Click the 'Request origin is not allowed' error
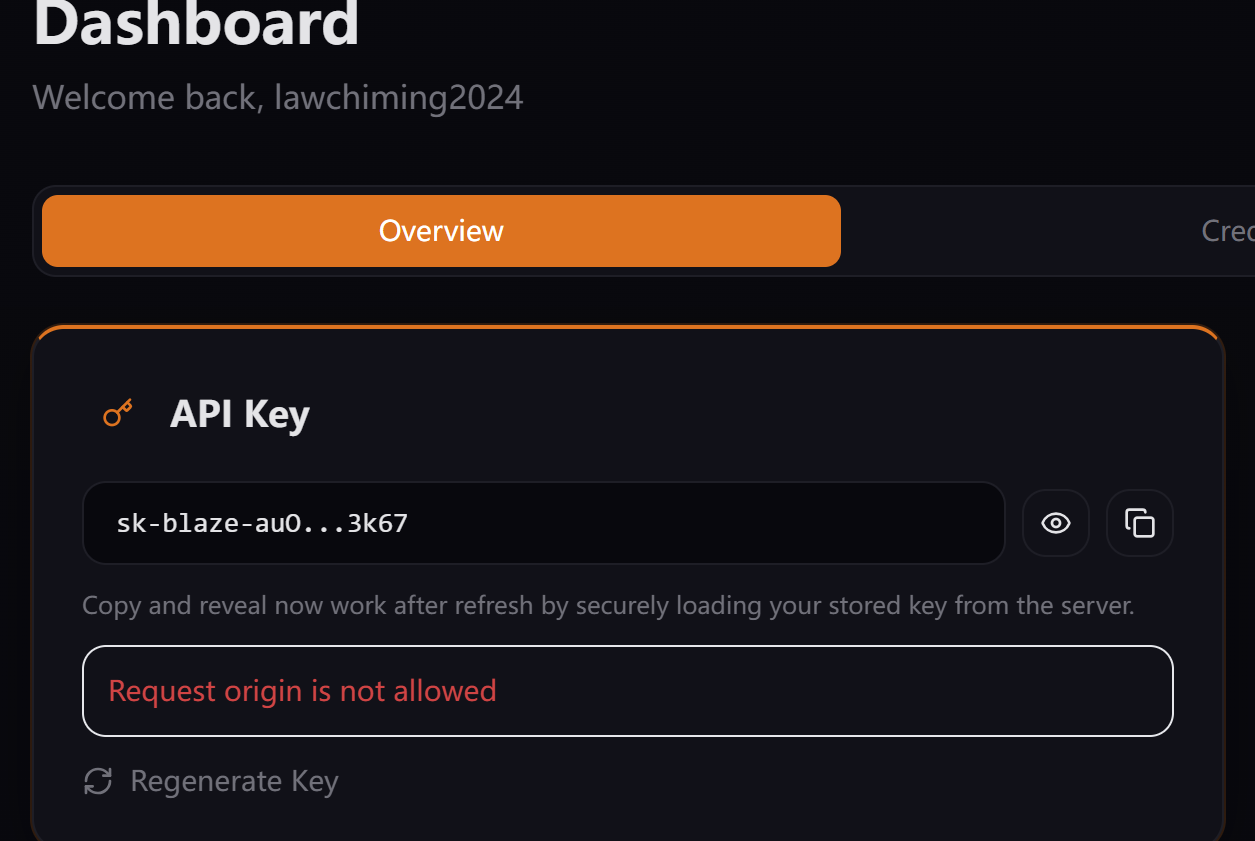Viewport: 1255px width, 841px height. (x=302, y=691)
